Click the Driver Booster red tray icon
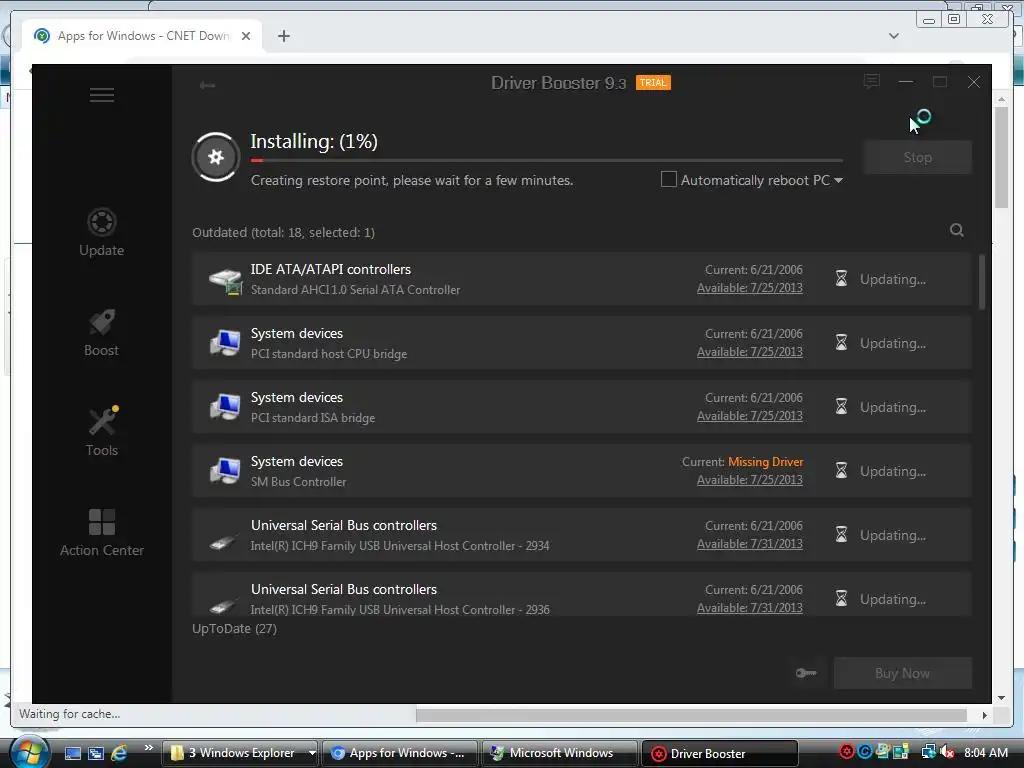Image resolution: width=1024 pixels, height=768 pixels. tap(846, 752)
